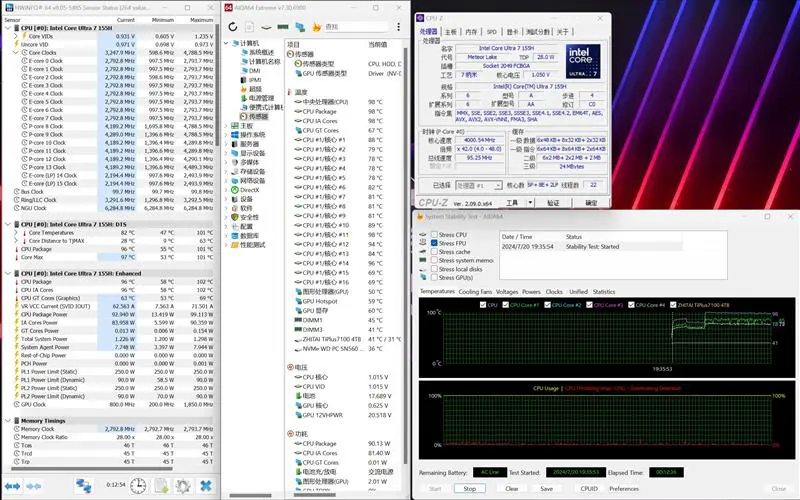Click HWiNFO network computers icon
This screenshot has width=800, height=500.
click(83, 485)
